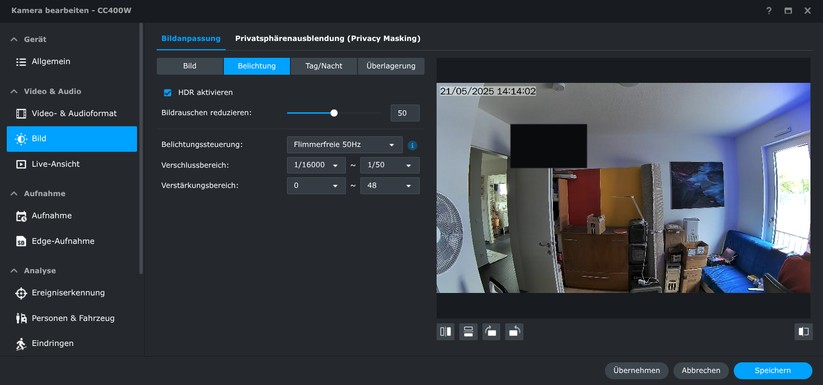The width and height of the screenshot is (823, 385).
Task: Click the horizontal flip icon under preview
Action: pos(445,331)
